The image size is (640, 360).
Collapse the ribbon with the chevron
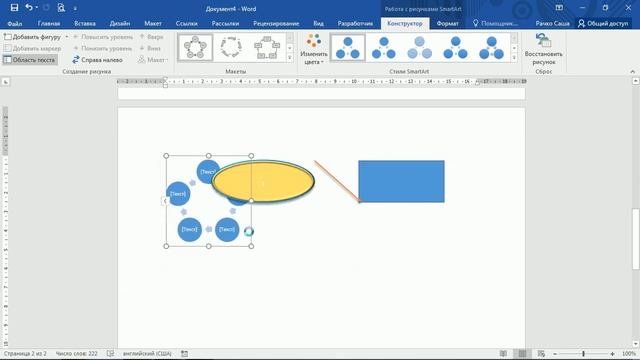coord(632,71)
